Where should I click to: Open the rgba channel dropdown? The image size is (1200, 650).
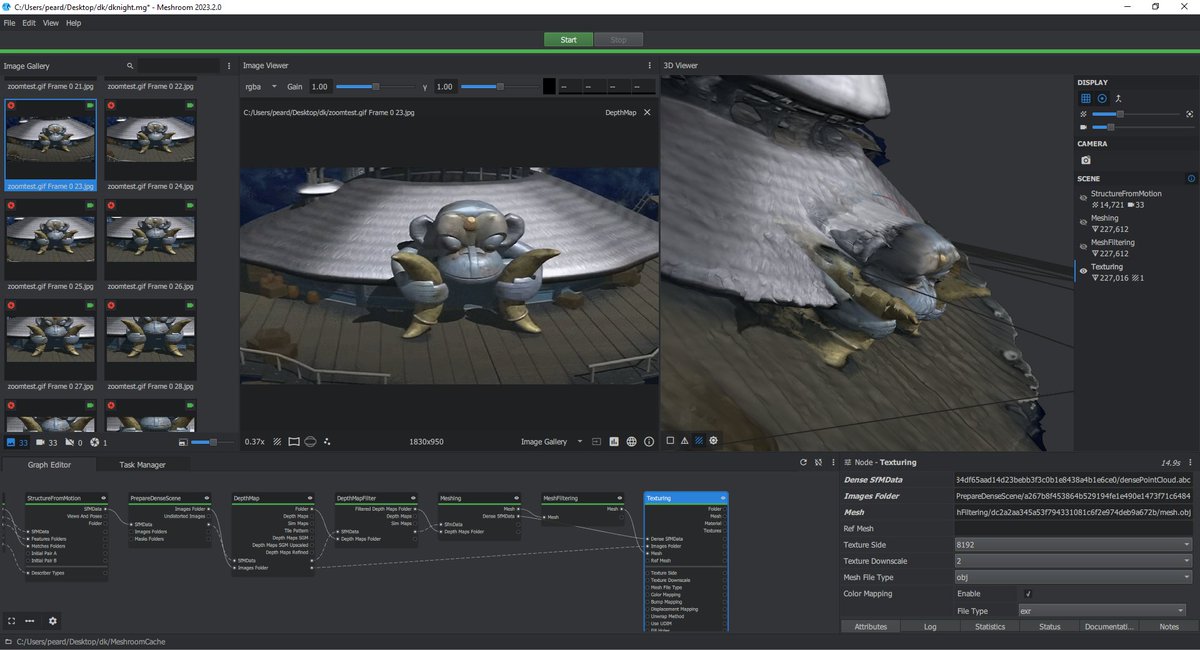[x=262, y=87]
